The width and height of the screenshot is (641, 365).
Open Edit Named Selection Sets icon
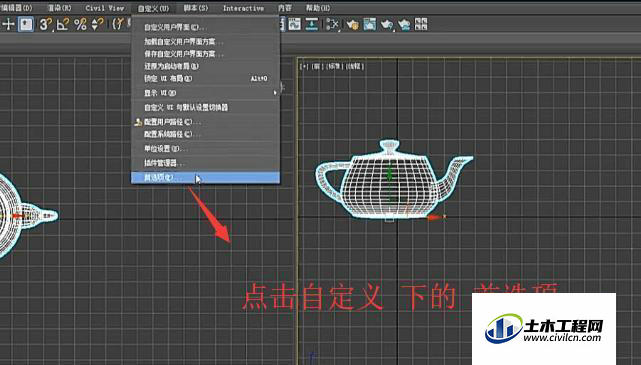[x=118, y=25]
